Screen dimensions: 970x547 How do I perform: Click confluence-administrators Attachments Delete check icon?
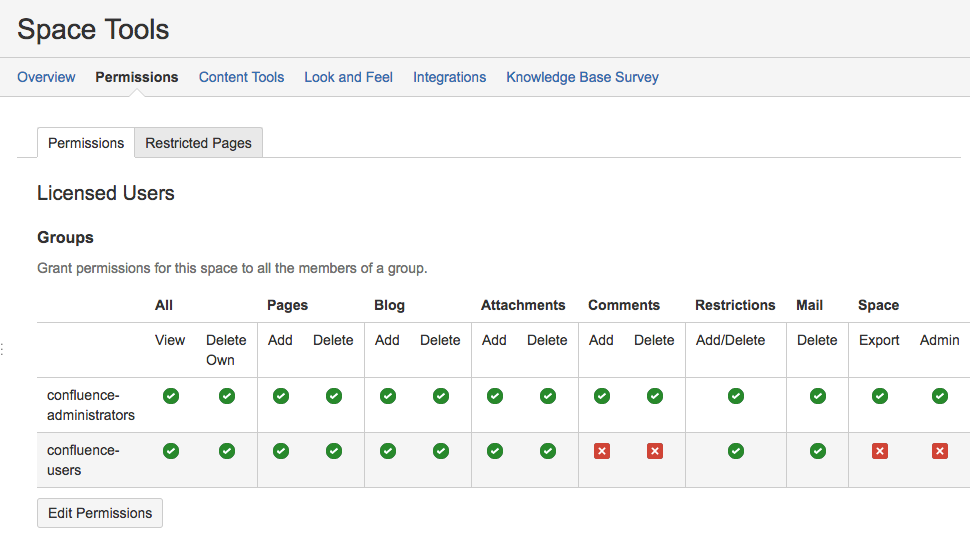[548, 396]
